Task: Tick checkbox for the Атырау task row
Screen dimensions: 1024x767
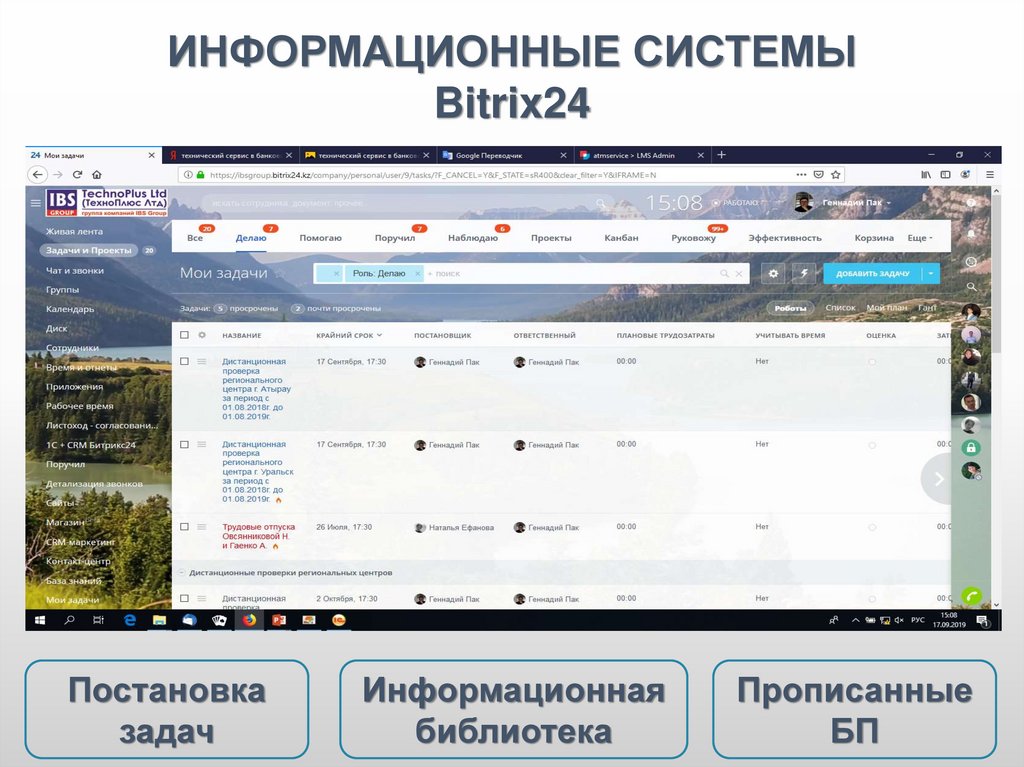Action: point(184,361)
